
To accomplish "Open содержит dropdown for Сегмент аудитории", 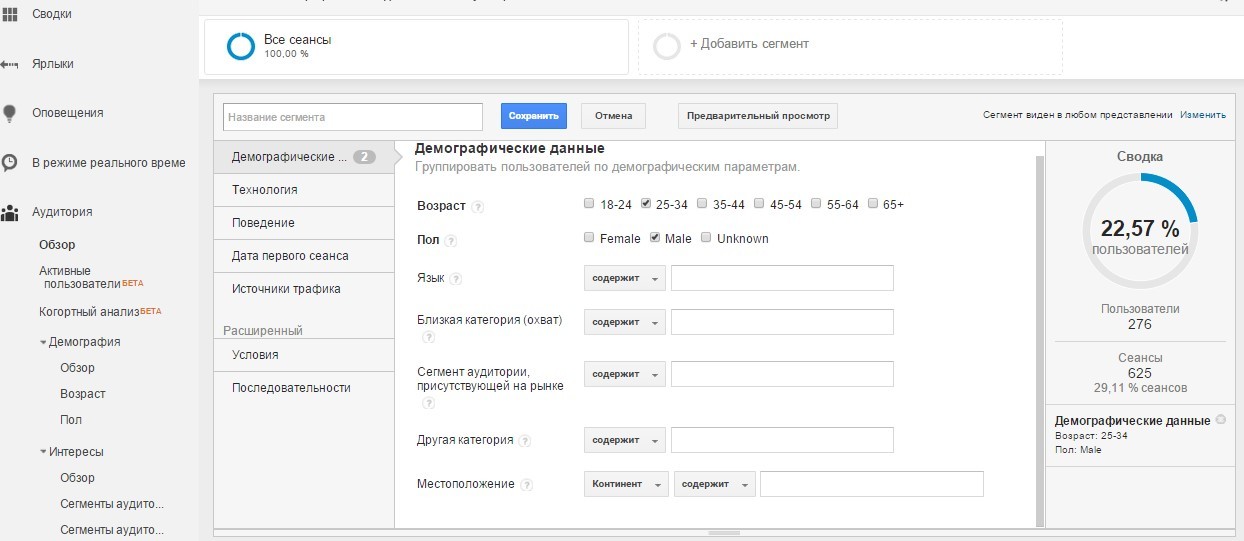I will [x=624, y=374].
